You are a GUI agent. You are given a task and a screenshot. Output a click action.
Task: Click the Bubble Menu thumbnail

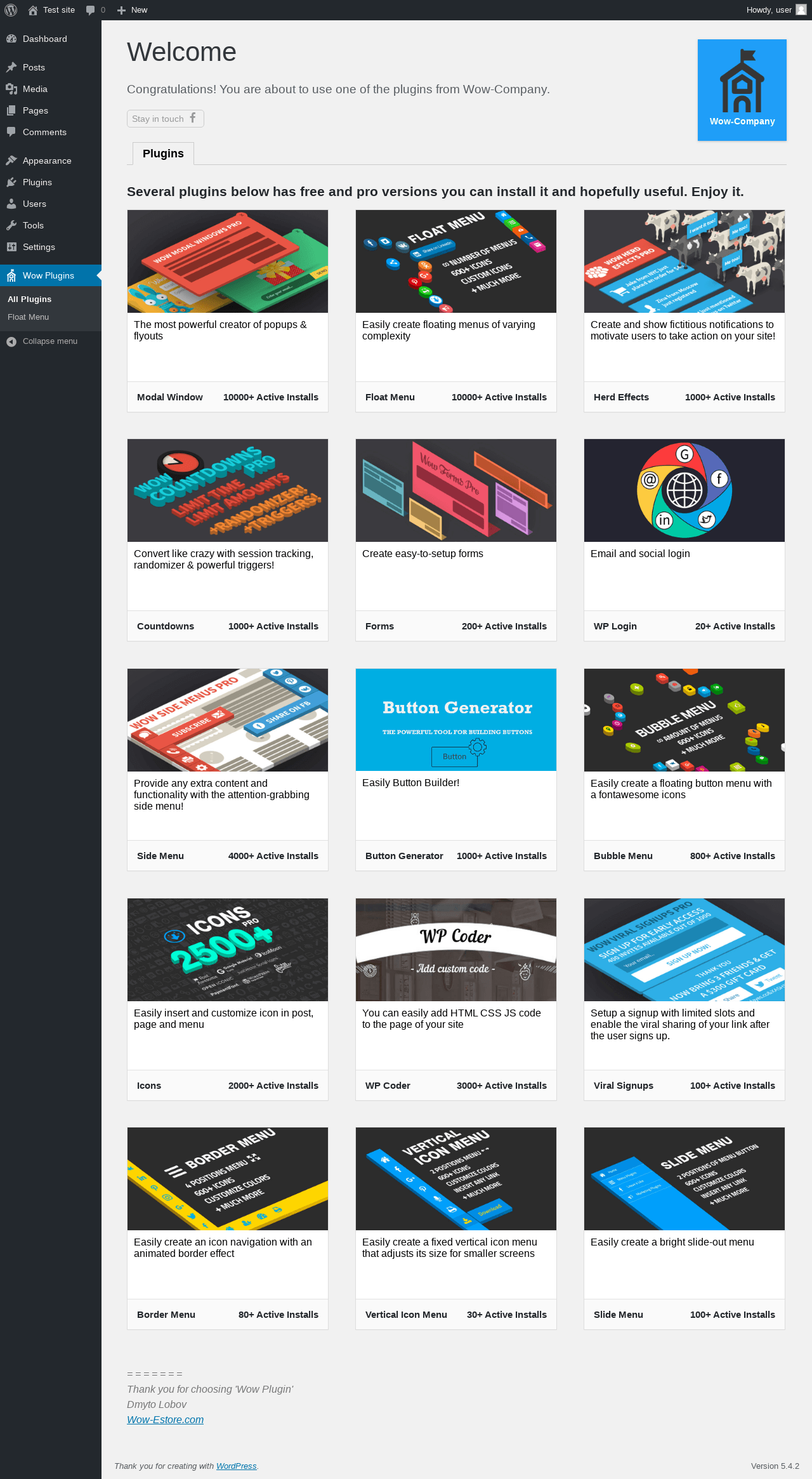click(684, 720)
